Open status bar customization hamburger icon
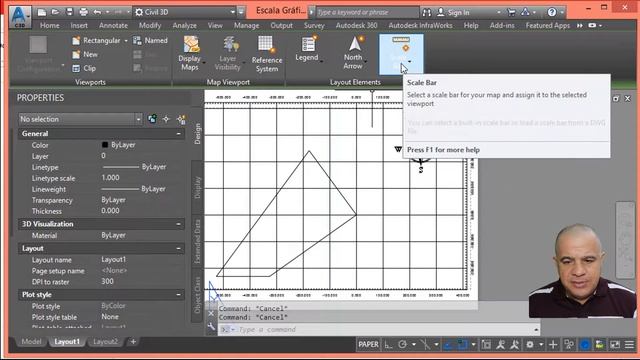Image resolution: width=640 pixels, height=360 pixels. pos(629,345)
